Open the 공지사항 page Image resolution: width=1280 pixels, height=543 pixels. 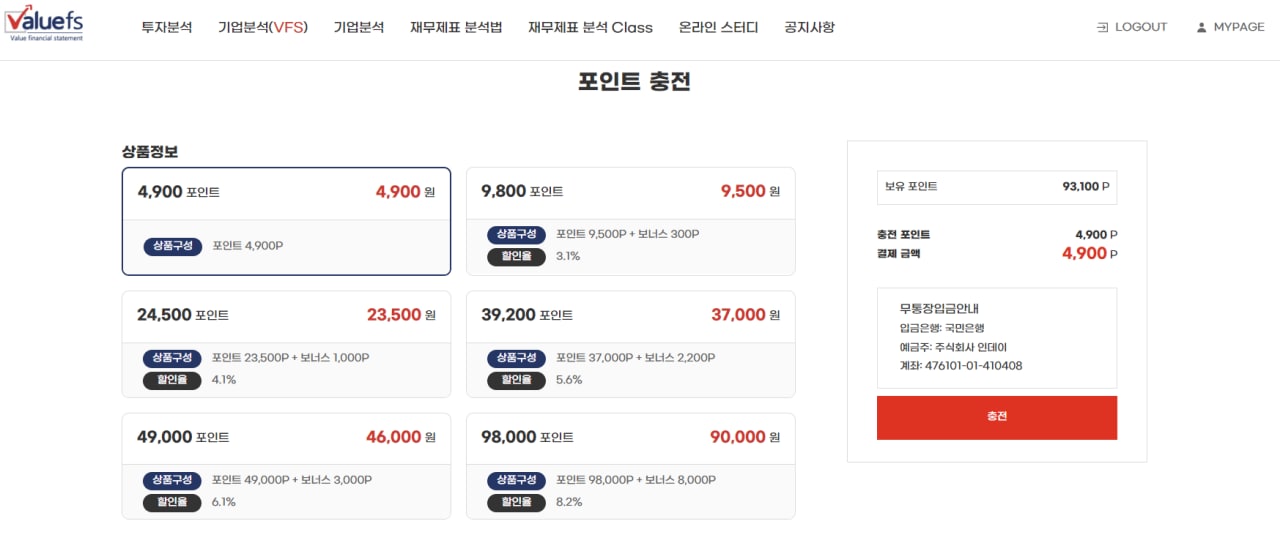pyautogui.click(x=810, y=28)
